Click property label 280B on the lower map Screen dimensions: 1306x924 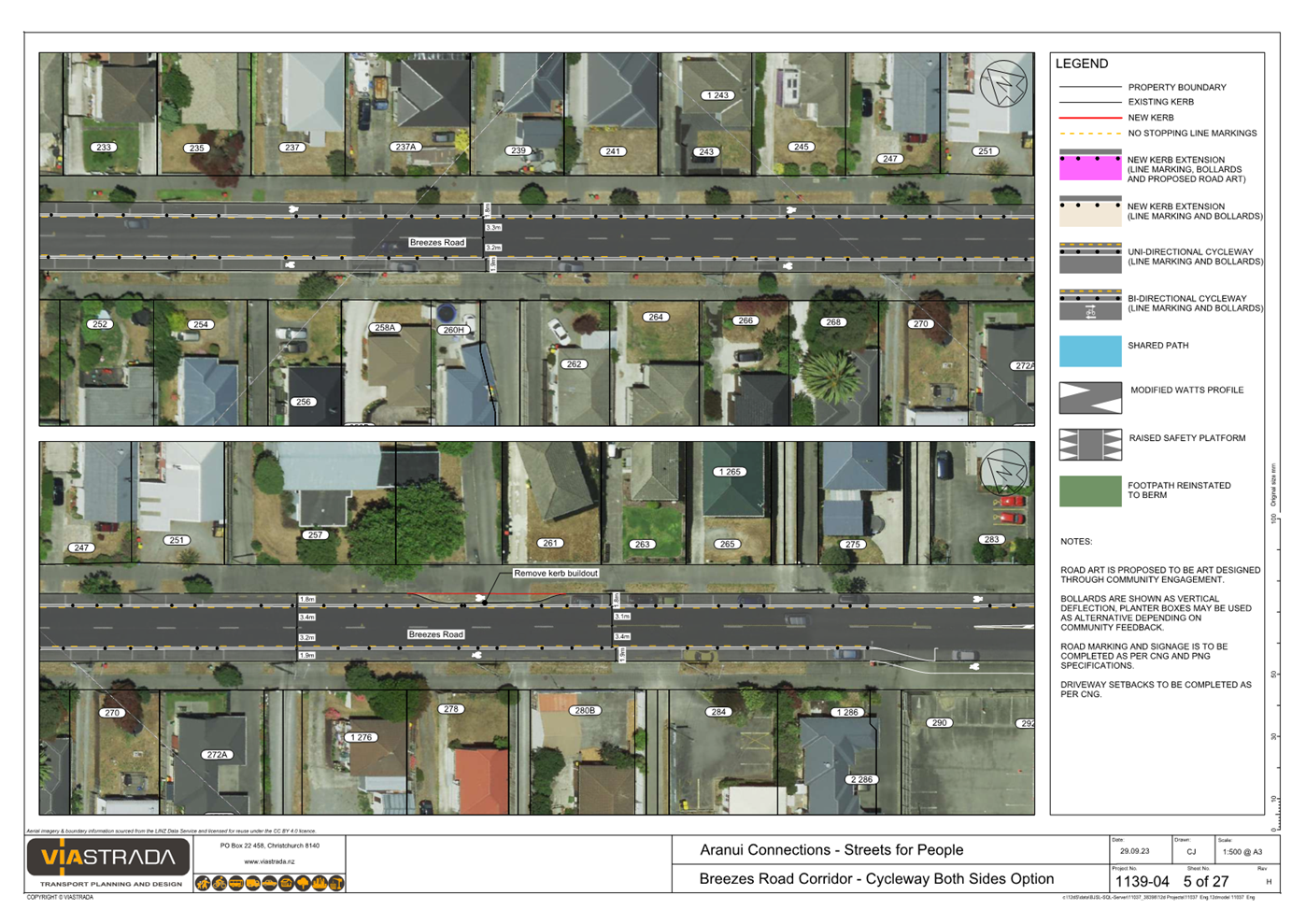coord(585,710)
